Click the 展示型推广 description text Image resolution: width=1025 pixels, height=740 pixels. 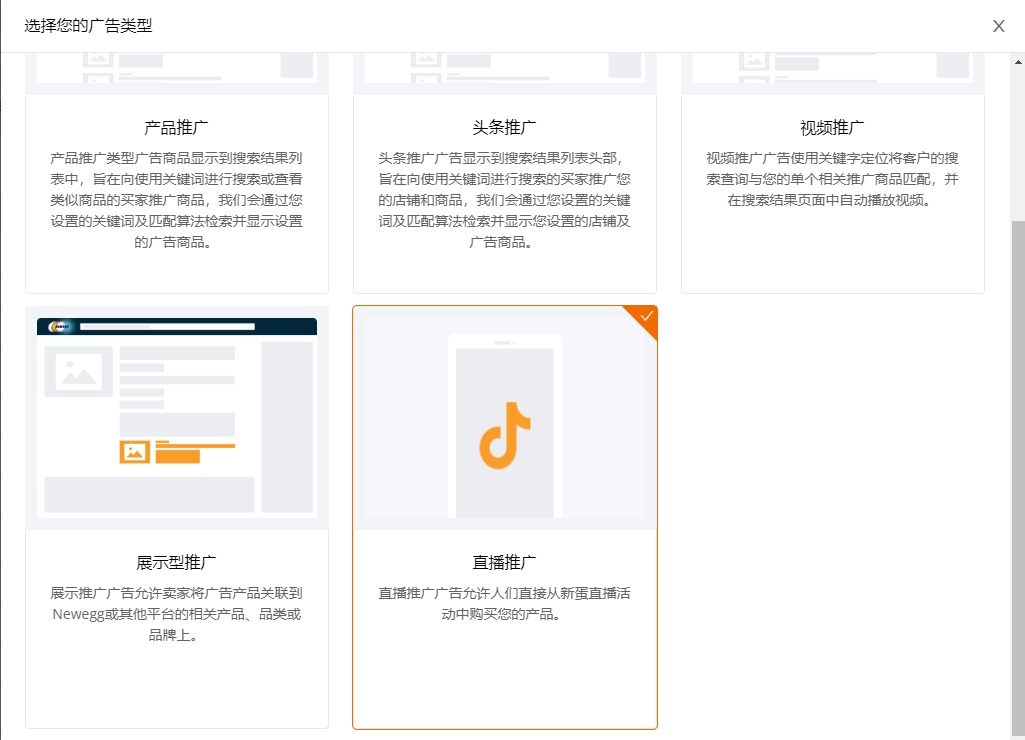coord(176,614)
